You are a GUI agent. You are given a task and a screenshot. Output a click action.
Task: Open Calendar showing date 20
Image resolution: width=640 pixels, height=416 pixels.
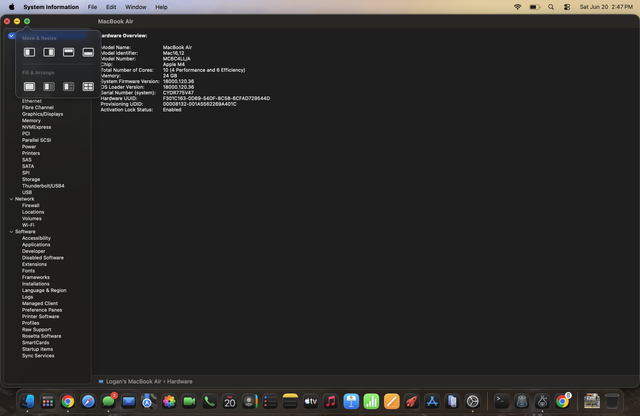pyautogui.click(x=230, y=402)
